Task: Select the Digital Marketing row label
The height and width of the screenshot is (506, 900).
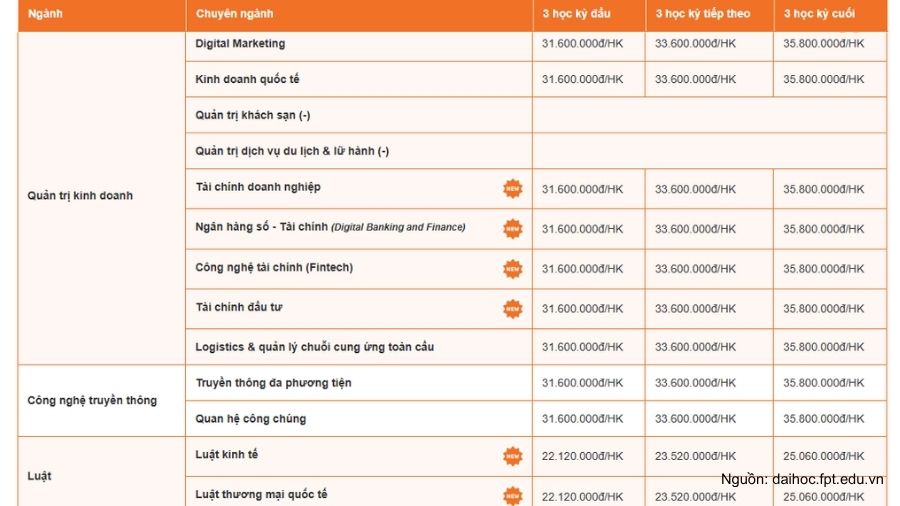Action: point(240,44)
